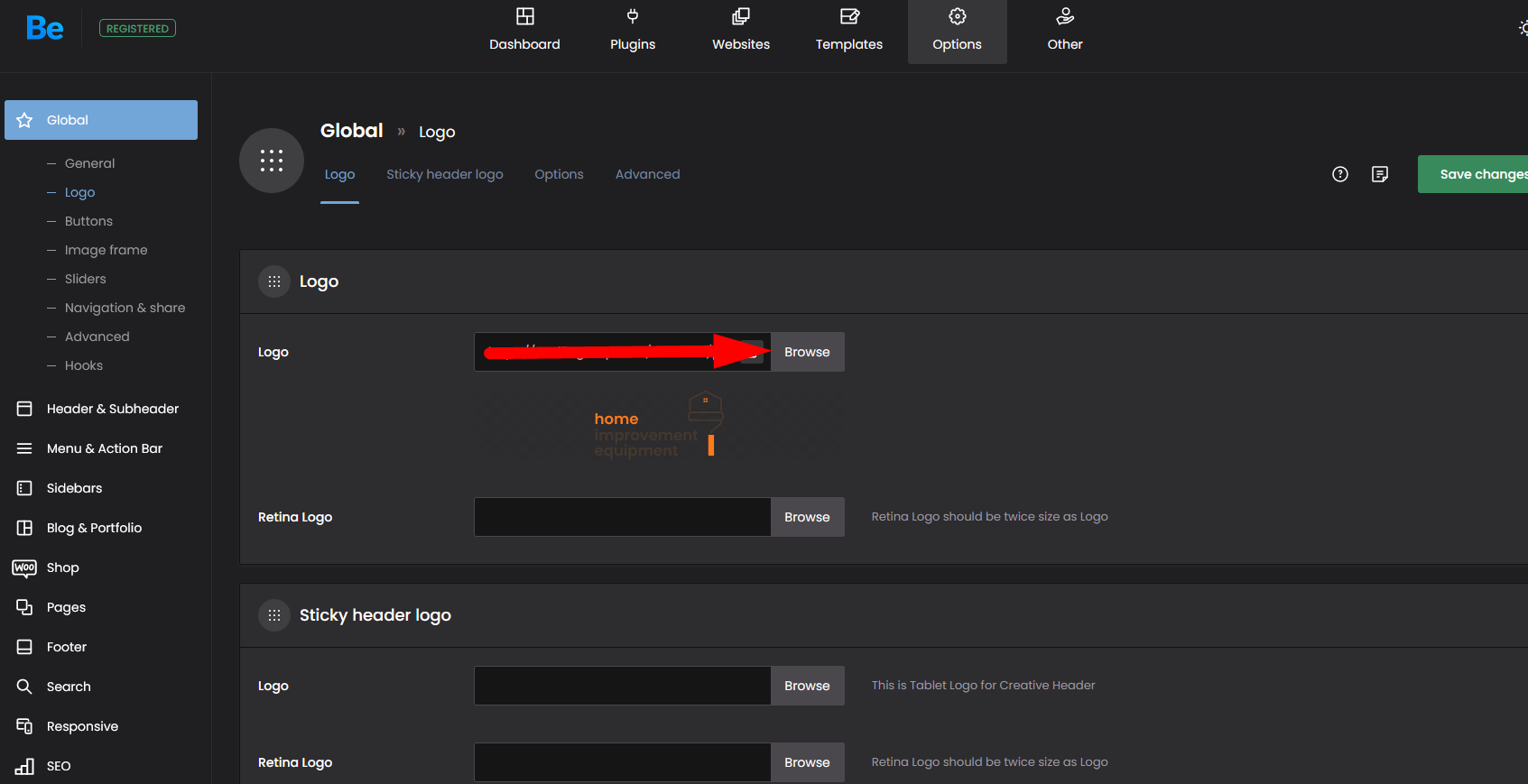The width and height of the screenshot is (1528, 784).
Task: Open Navigation & share settings
Action: [125, 308]
